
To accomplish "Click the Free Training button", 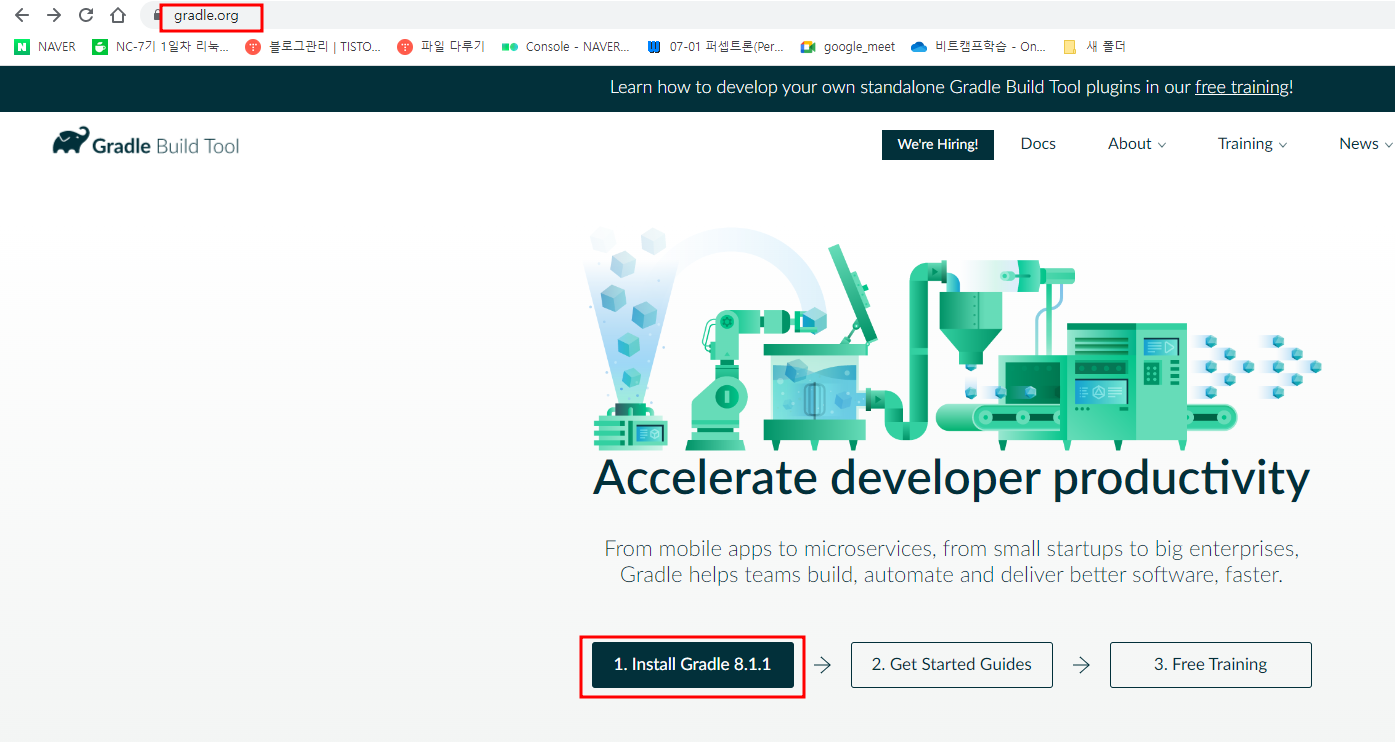I will 1211,665.
